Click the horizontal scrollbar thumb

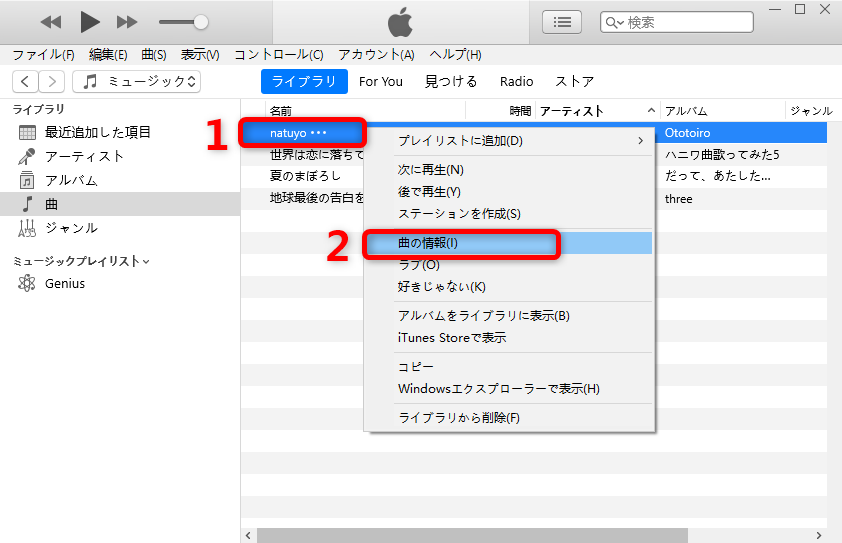[472, 535]
